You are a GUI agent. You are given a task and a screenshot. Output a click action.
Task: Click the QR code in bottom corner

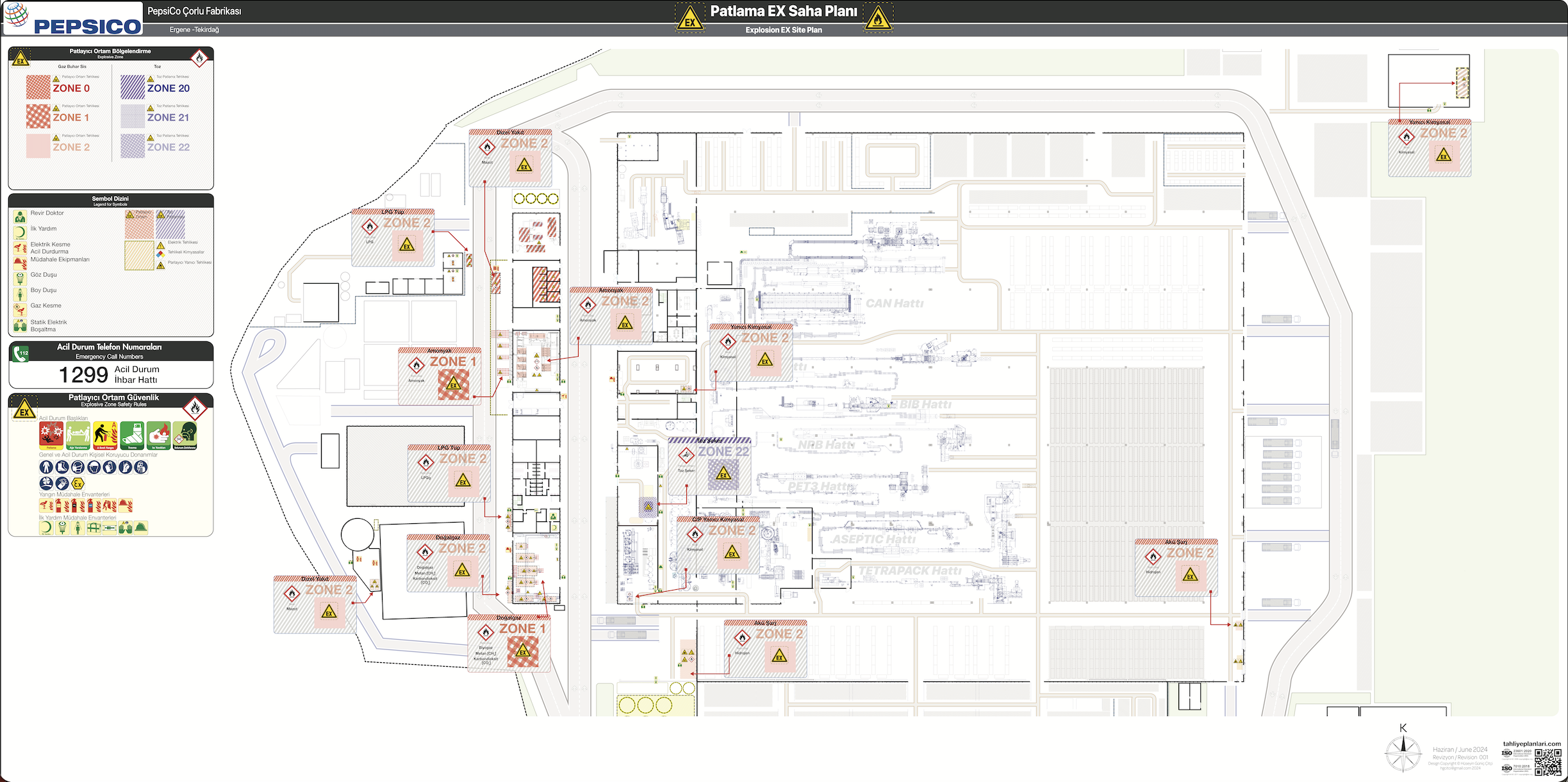pos(1547,762)
